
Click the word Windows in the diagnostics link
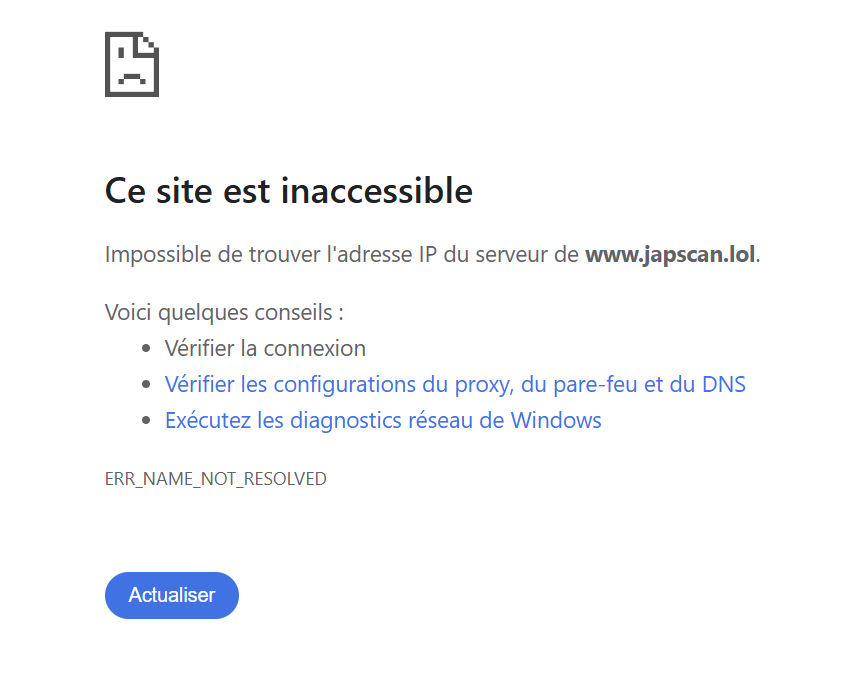click(556, 420)
